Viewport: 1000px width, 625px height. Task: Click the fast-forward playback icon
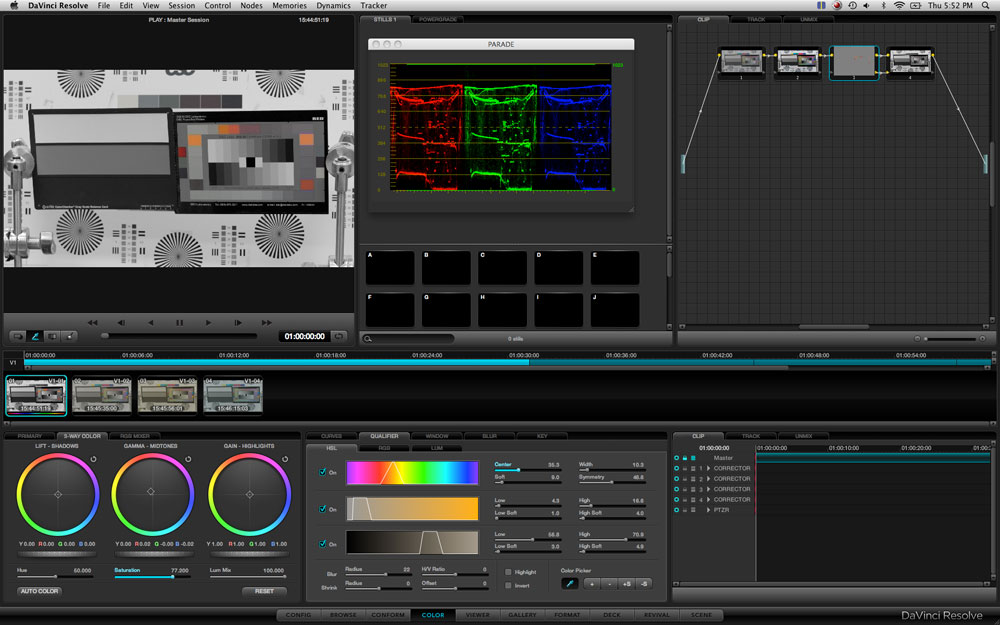267,323
